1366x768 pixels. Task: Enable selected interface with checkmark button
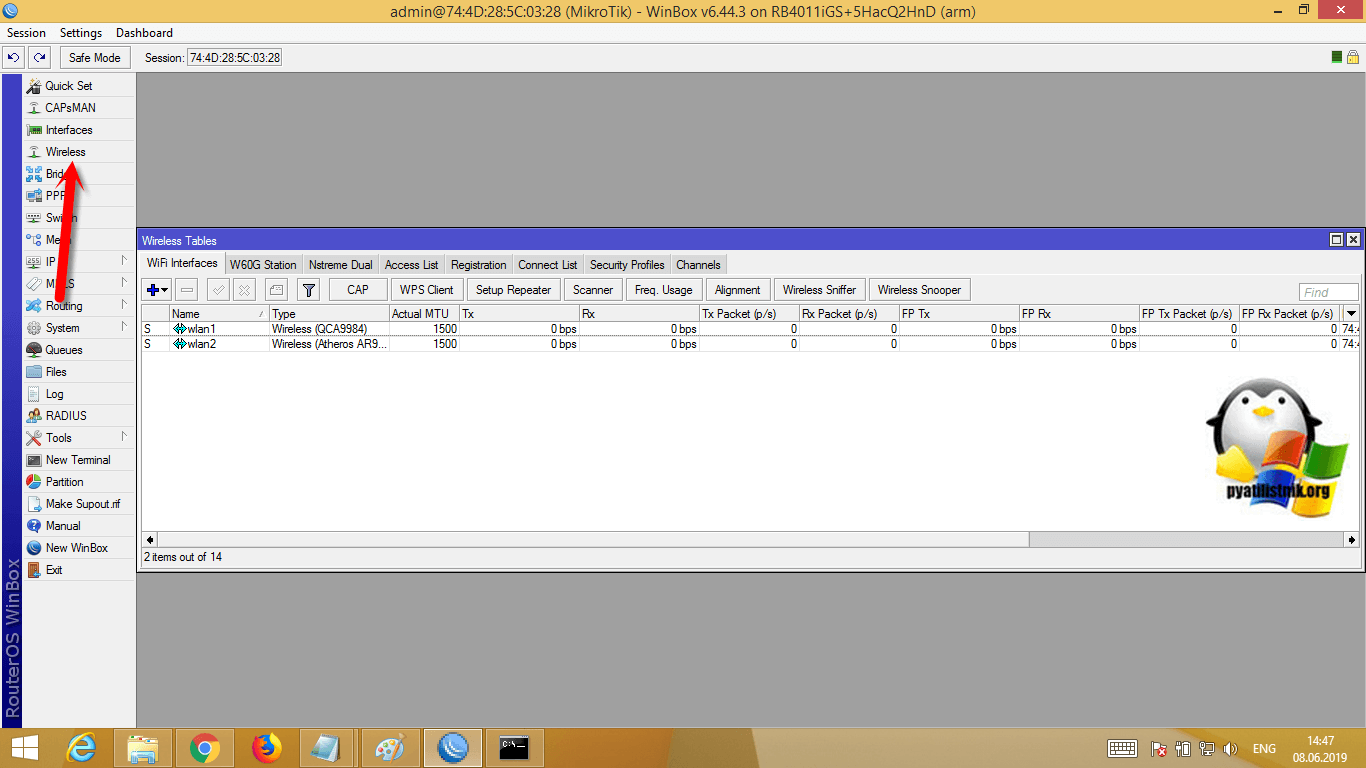click(218, 290)
